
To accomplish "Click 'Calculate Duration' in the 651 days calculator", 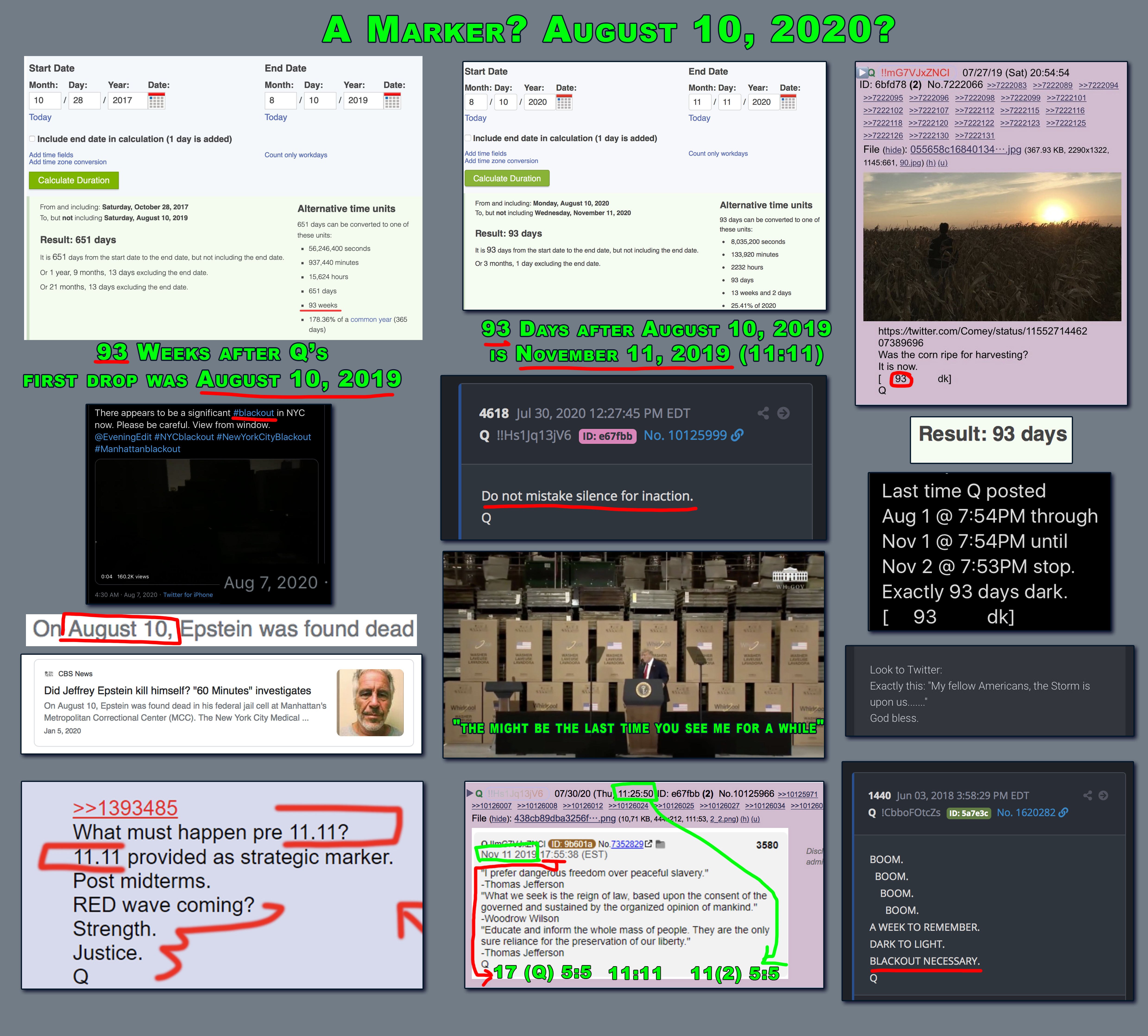I will tap(73, 180).
